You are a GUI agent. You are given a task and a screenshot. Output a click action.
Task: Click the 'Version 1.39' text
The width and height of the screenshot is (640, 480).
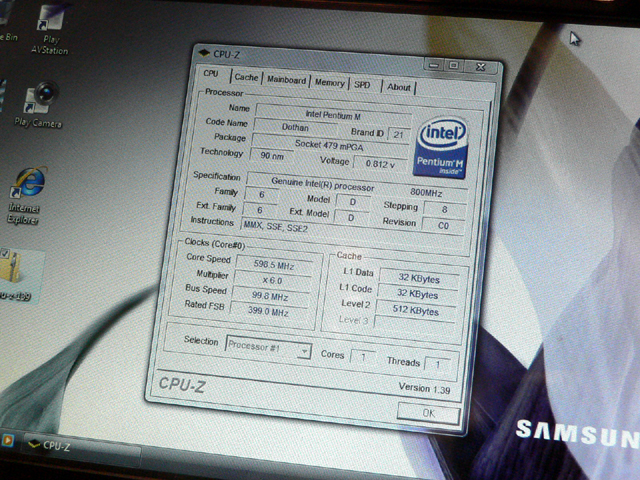pyautogui.click(x=424, y=389)
